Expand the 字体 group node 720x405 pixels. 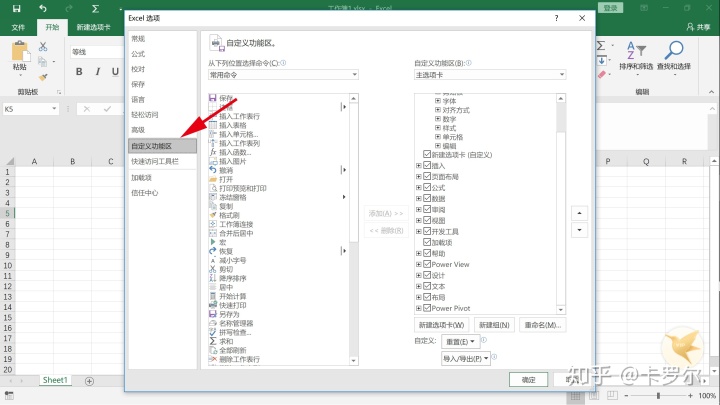(x=438, y=101)
